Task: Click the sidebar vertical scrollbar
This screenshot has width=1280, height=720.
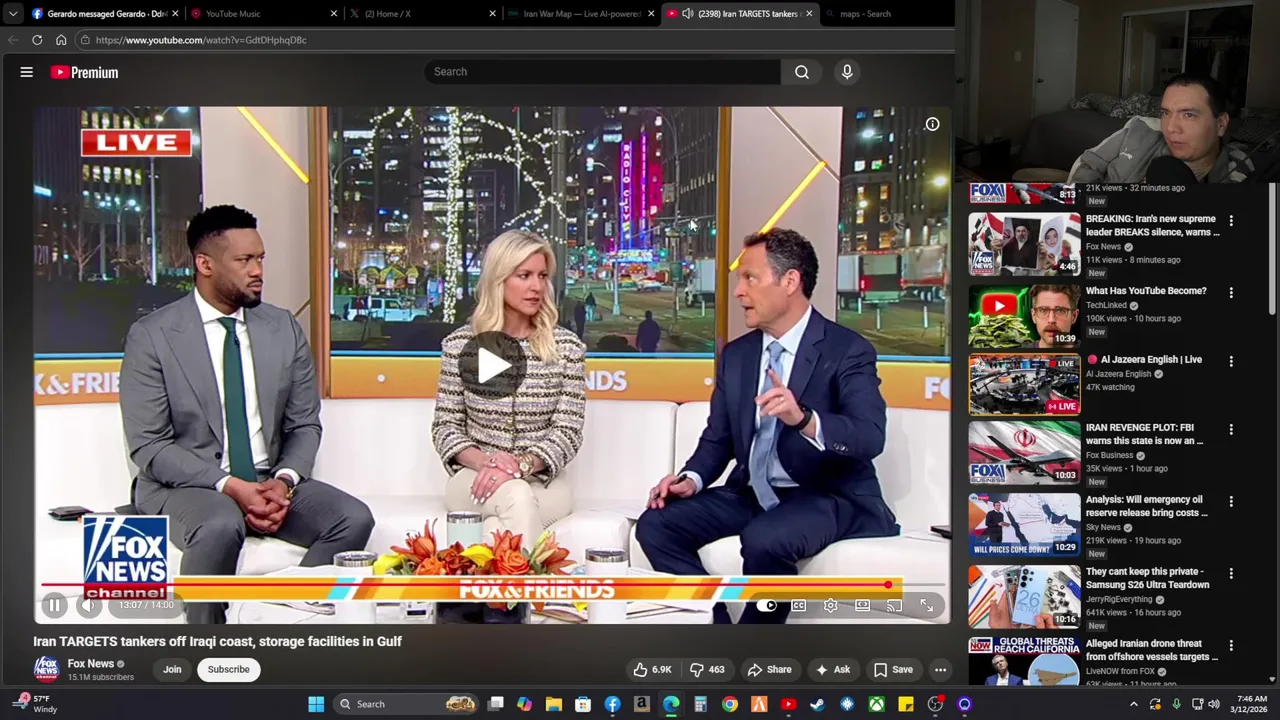Action: tap(1272, 250)
